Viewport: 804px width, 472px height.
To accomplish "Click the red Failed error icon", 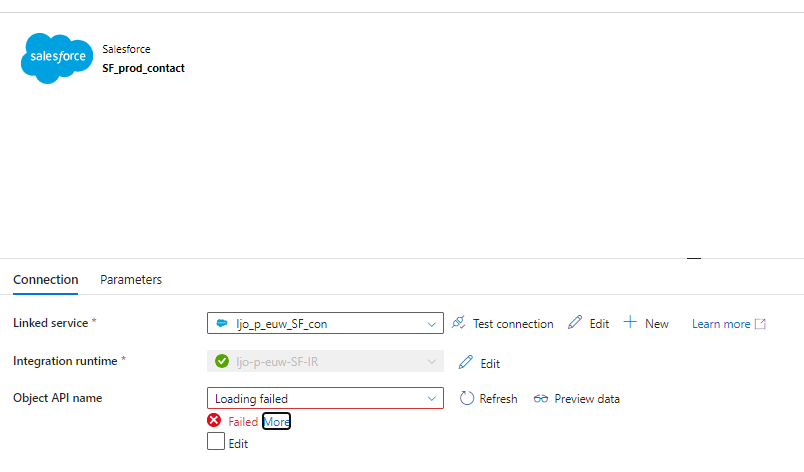I will [x=214, y=421].
